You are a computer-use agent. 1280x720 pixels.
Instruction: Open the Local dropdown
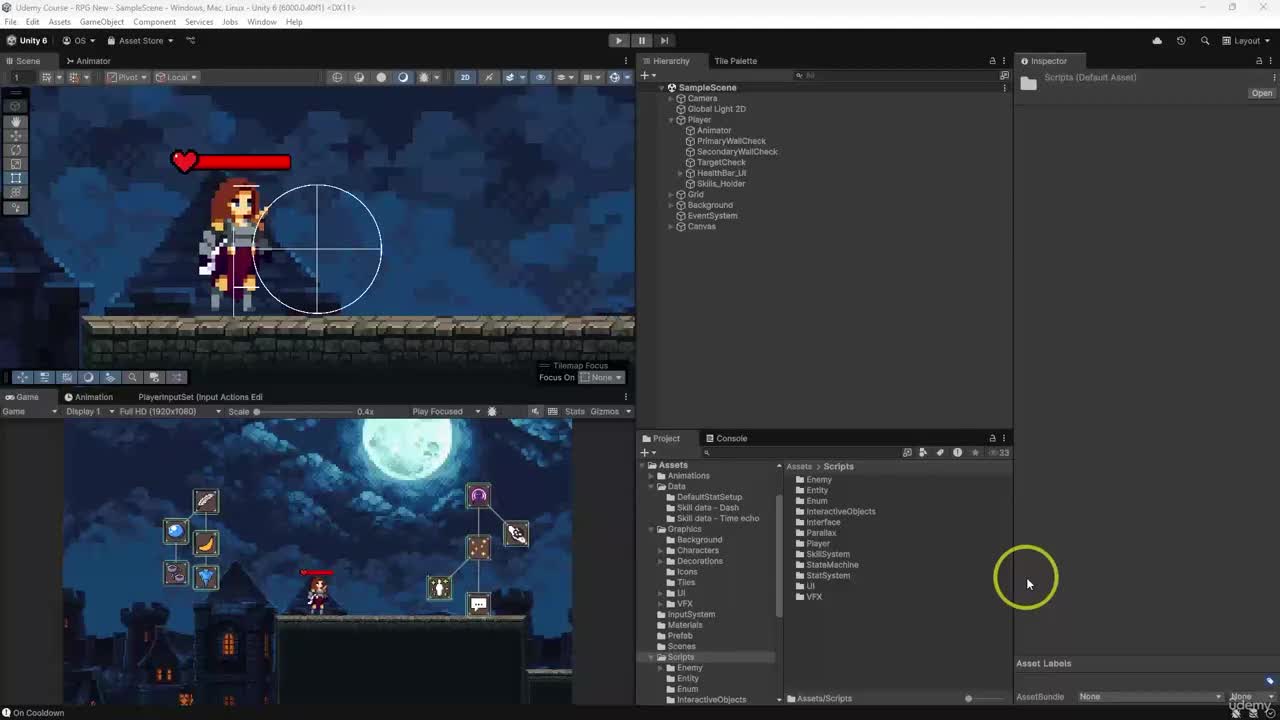click(x=176, y=77)
